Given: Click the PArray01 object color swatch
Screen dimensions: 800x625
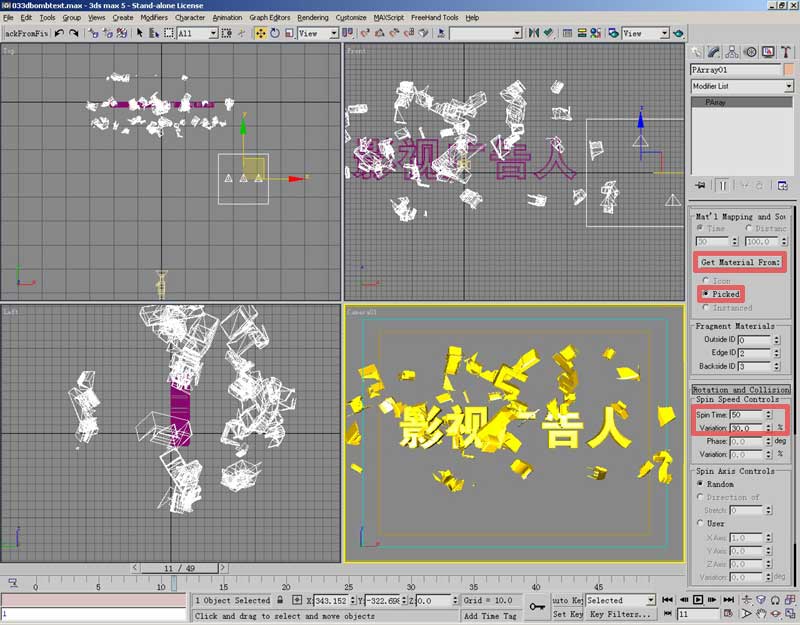Looking at the screenshot, I should pyautogui.click(x=789, y=70).
